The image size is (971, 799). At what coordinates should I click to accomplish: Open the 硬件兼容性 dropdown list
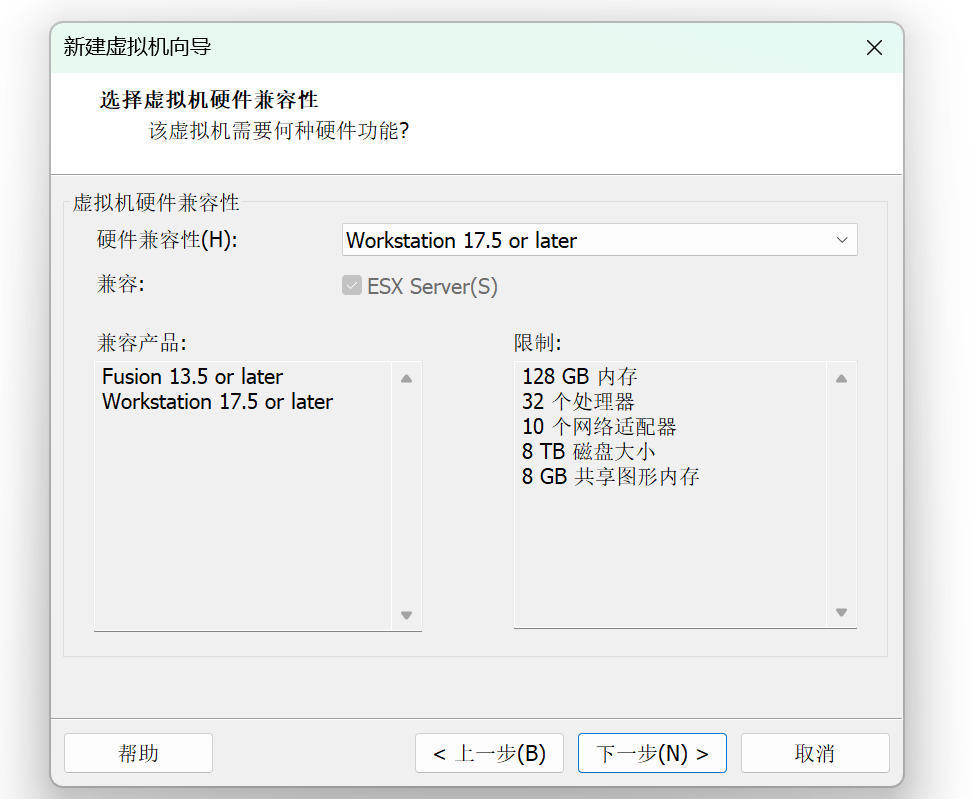click(x=599, y=240)
